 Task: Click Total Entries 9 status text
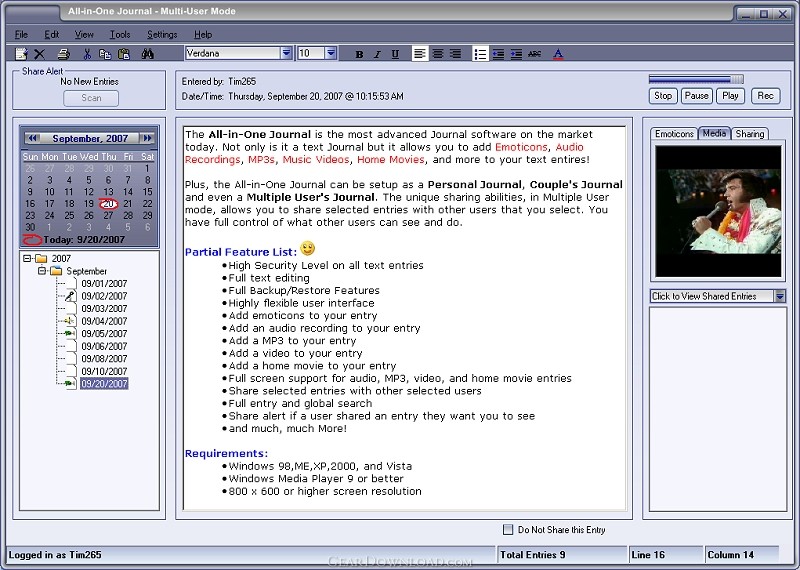[533, 555]
